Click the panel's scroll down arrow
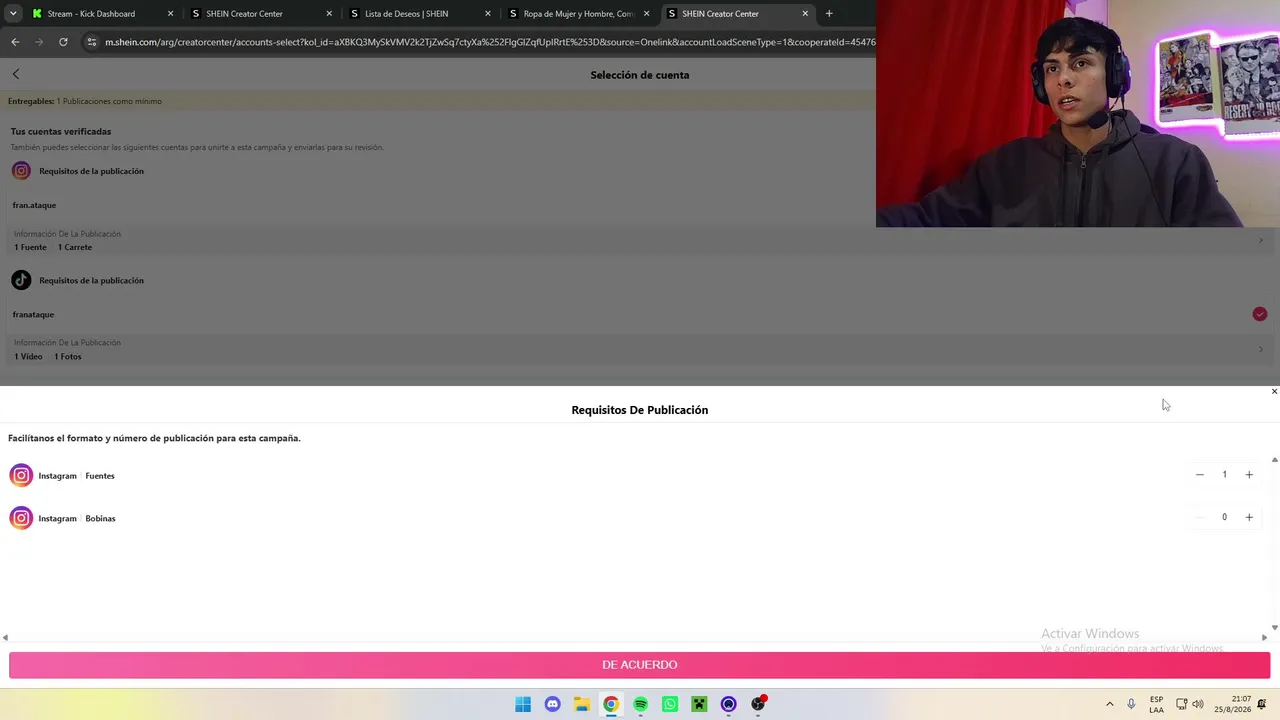Viewport: 1280px width, 720px height. pos(1274,627)
